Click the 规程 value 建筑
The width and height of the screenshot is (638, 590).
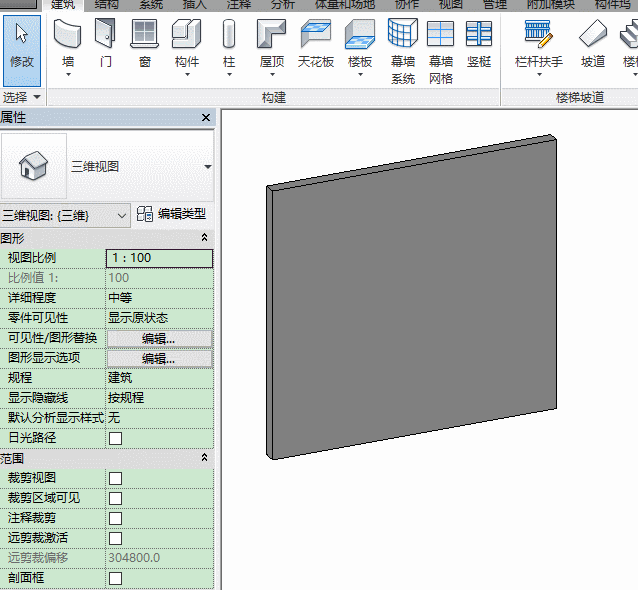coord(159,378)
